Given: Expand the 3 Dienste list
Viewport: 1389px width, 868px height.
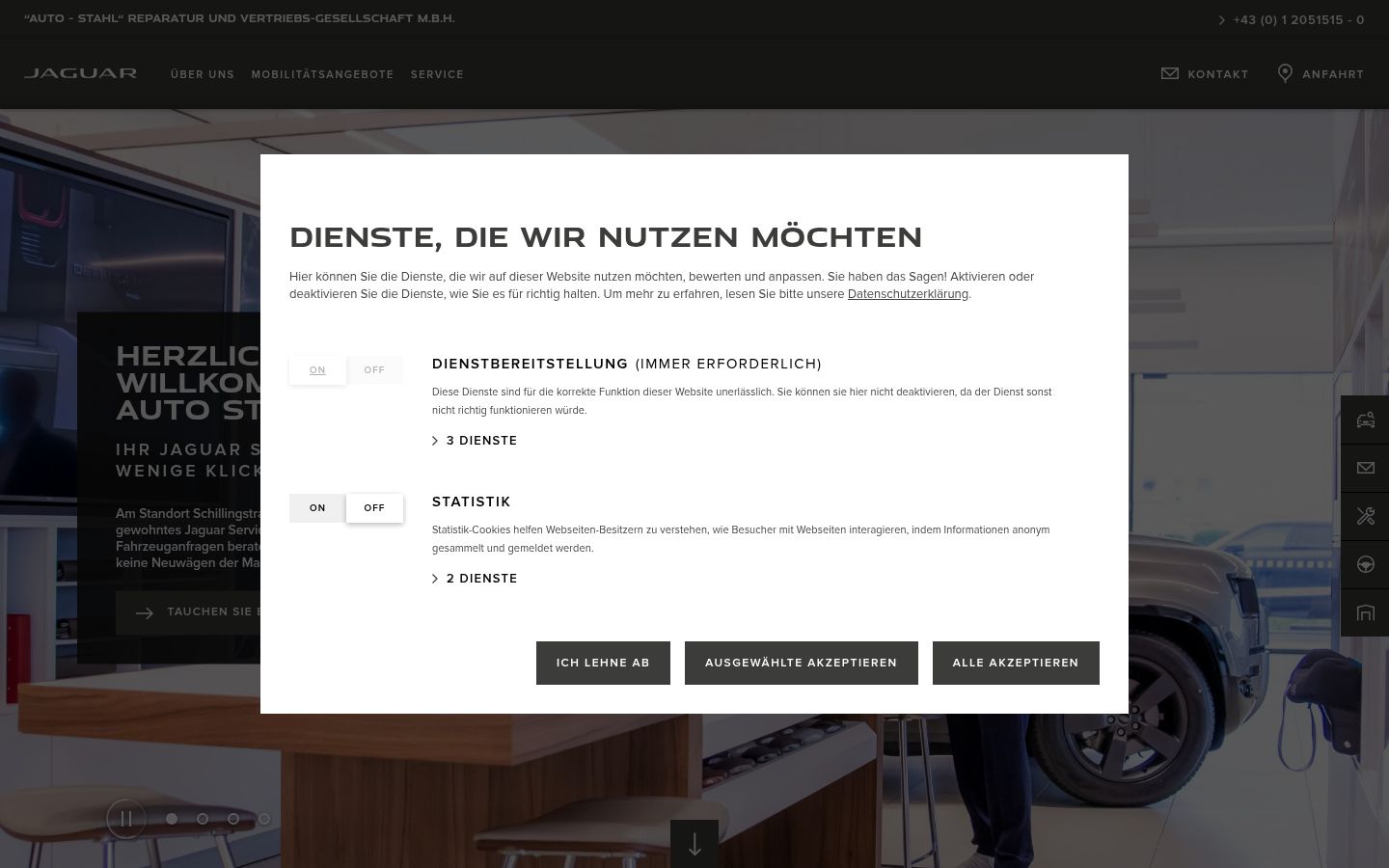Looking at the screenshot, I should click(475, 441).
